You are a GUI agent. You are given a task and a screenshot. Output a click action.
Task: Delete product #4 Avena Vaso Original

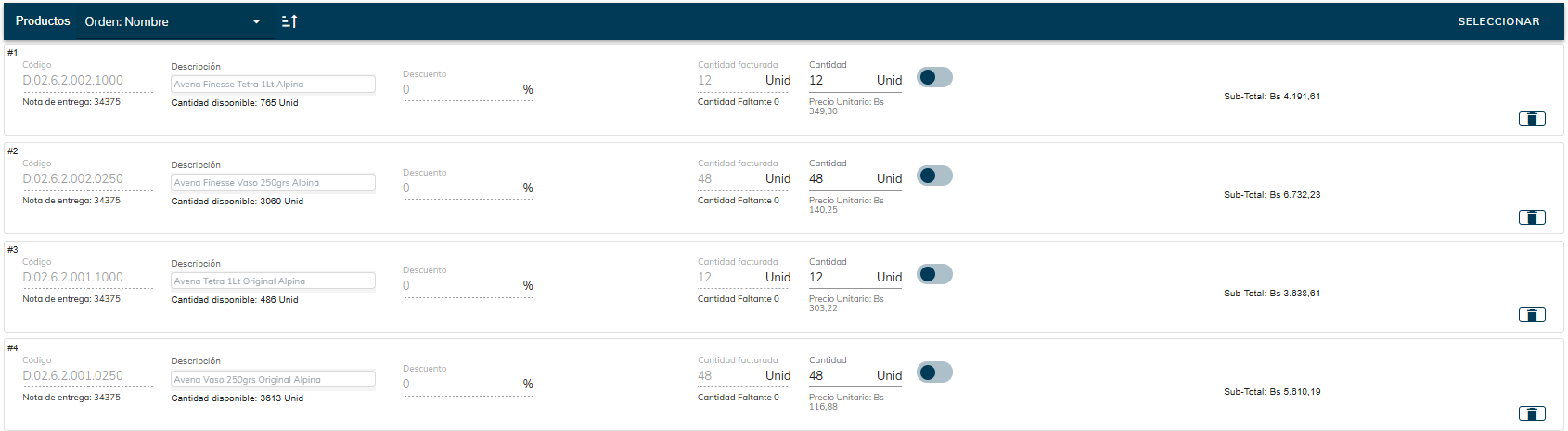(x=1531, y=413)
